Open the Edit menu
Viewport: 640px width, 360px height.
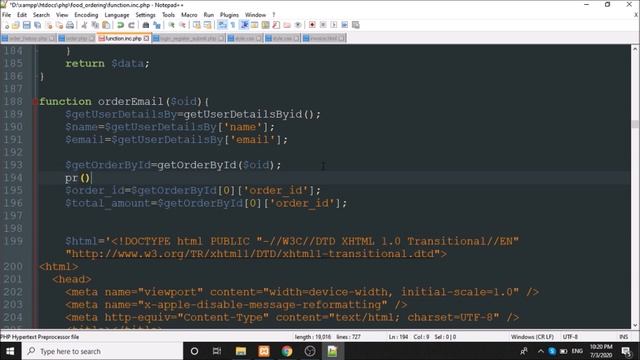pos(22,15)
